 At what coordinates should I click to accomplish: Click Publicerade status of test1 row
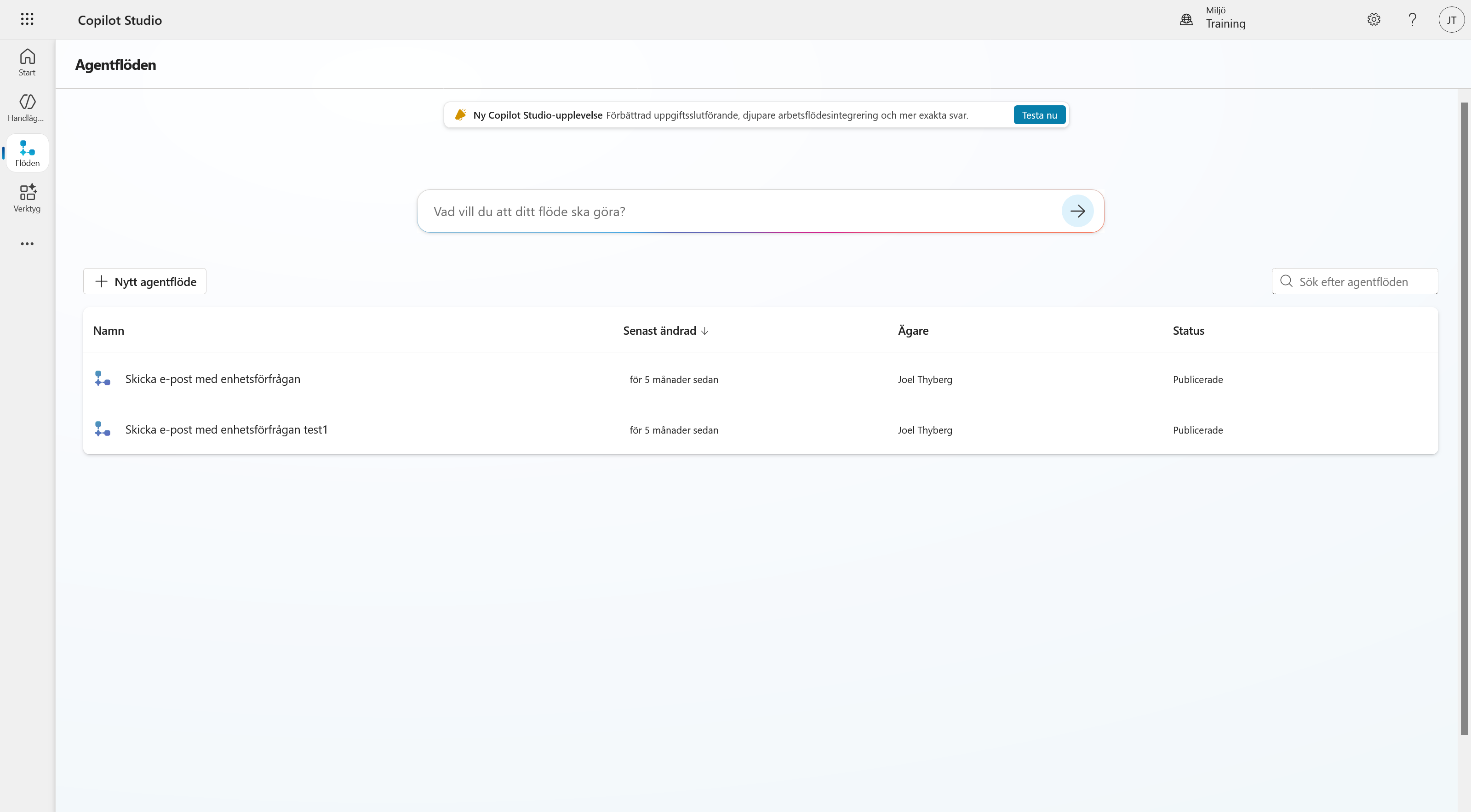coord(1197,430)
